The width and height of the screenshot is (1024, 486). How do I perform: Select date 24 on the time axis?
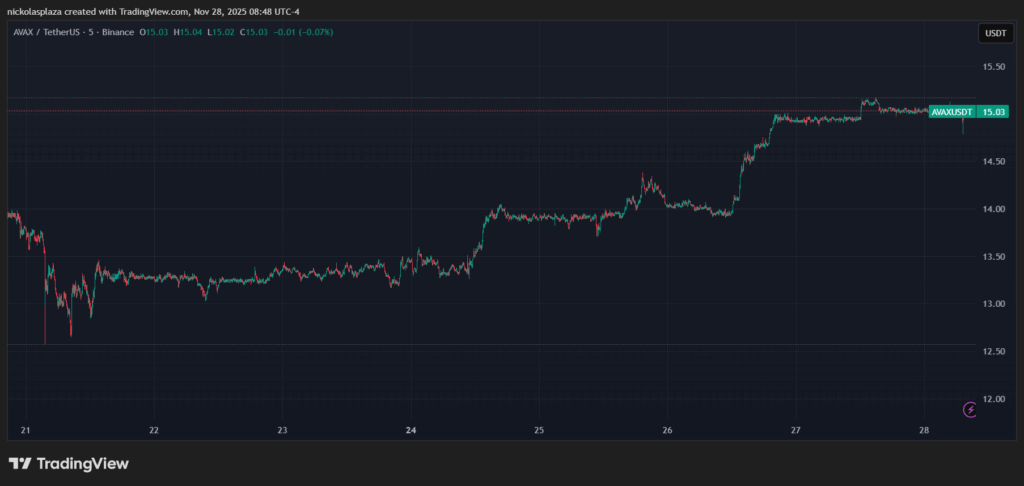(411, 431)
